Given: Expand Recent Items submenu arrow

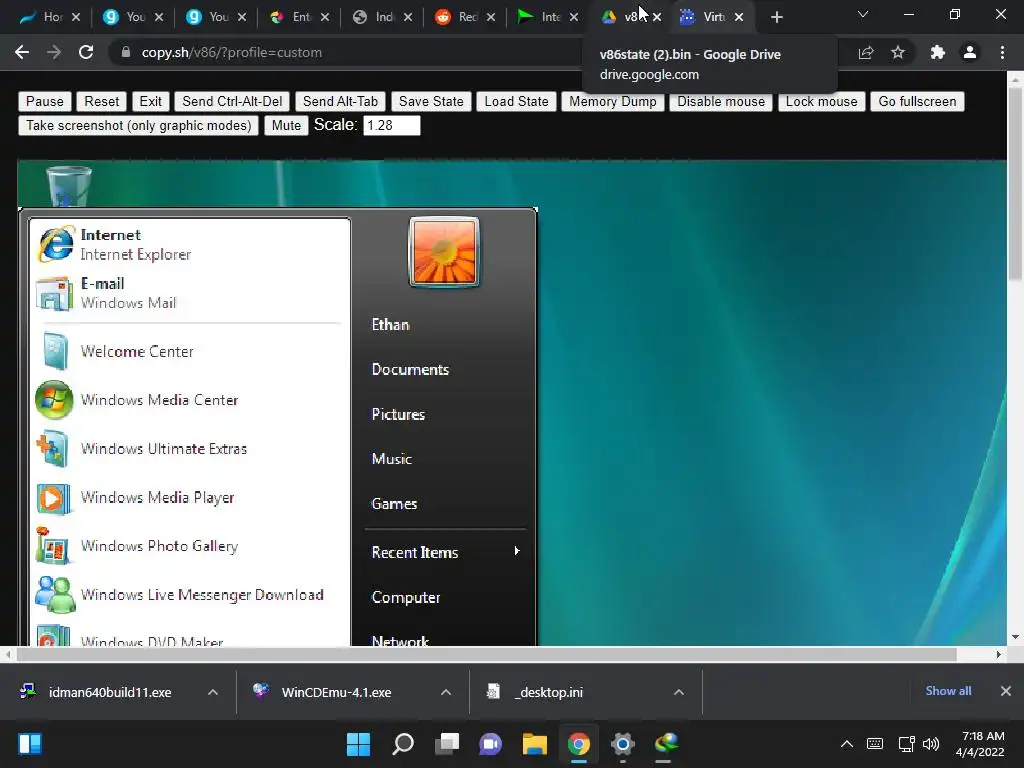Looking at the screenshot, I should (x=517, y=551).
